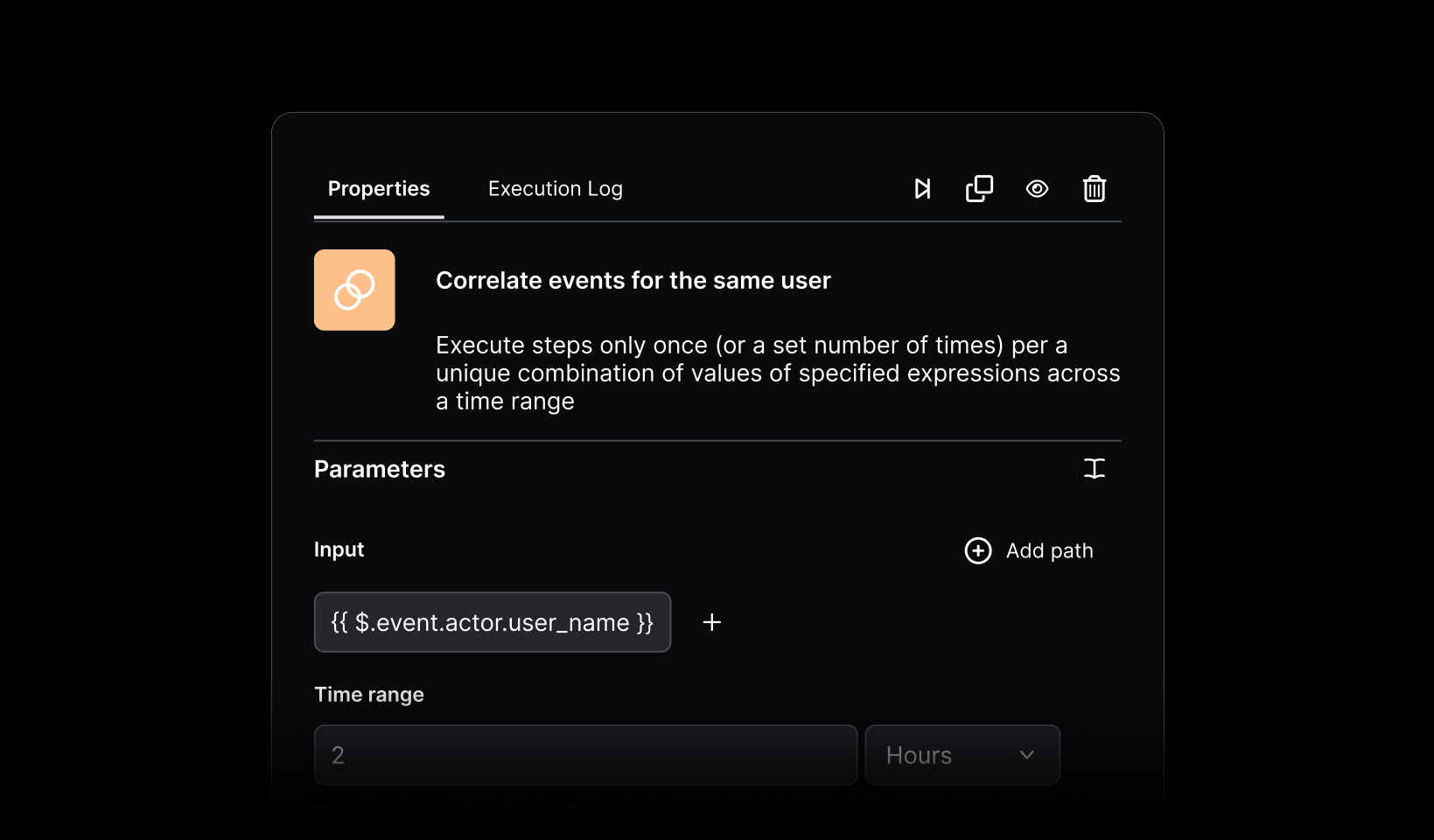Click the step title 'Correlate events for the same user'

coord(633,280)
